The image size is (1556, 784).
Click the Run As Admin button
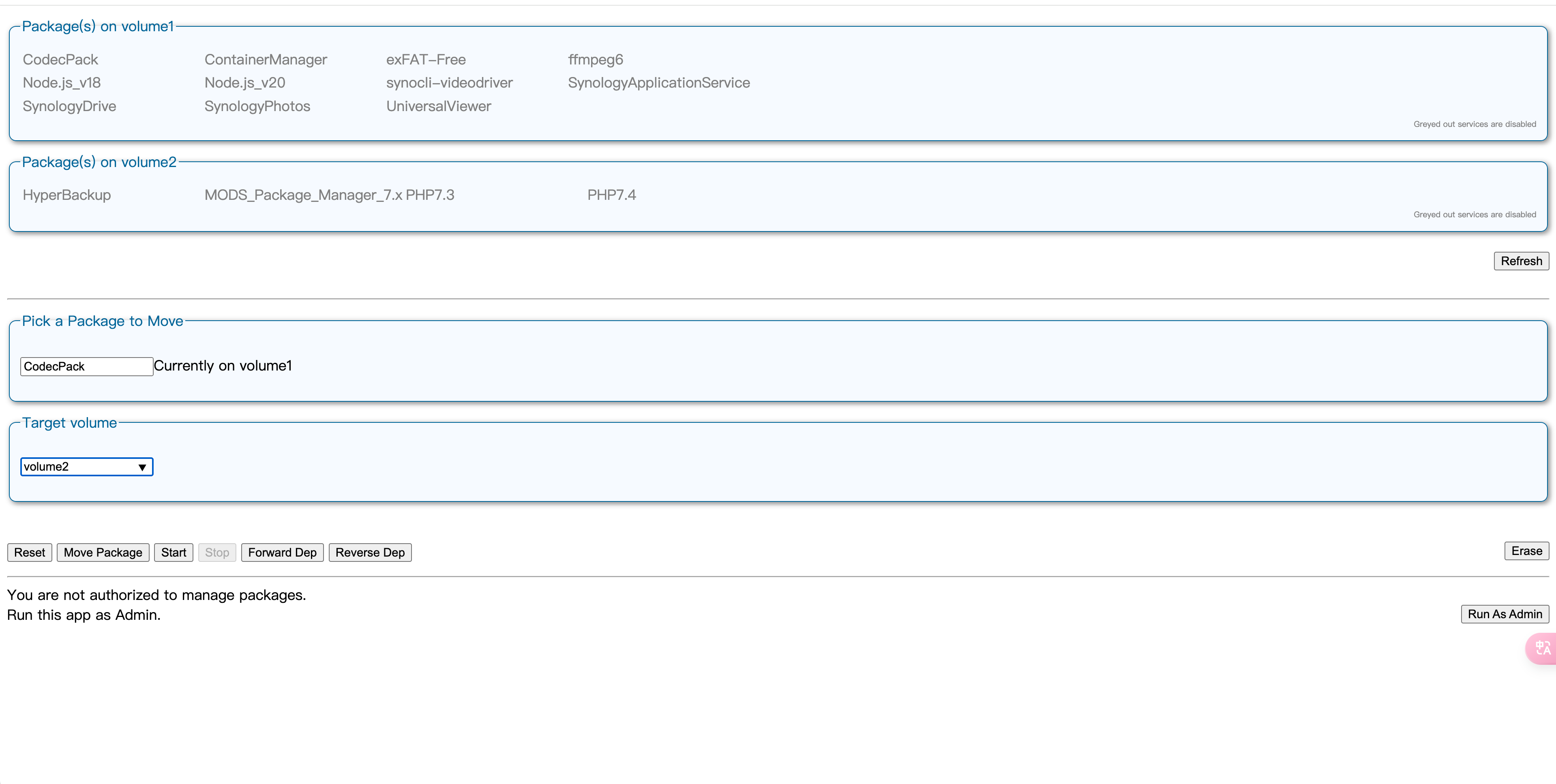(x=1505, y=614)
